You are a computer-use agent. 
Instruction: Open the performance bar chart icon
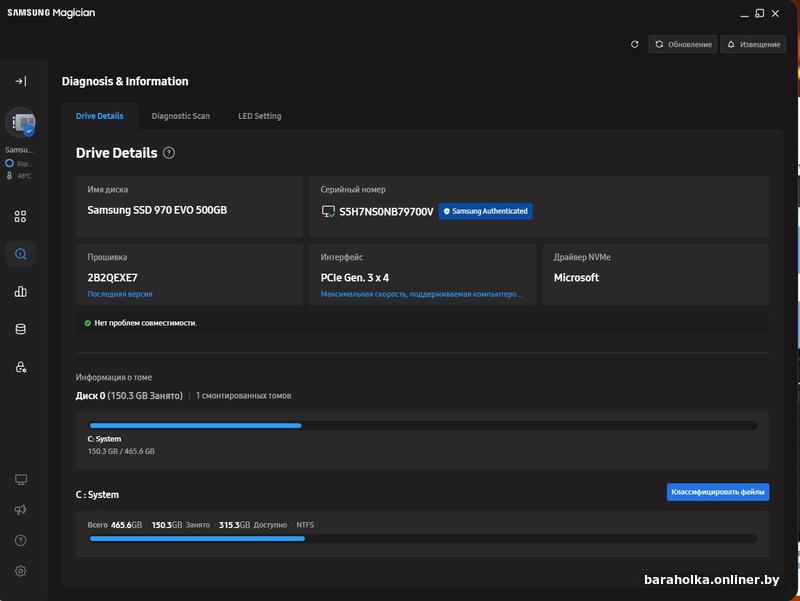(20, 292)
